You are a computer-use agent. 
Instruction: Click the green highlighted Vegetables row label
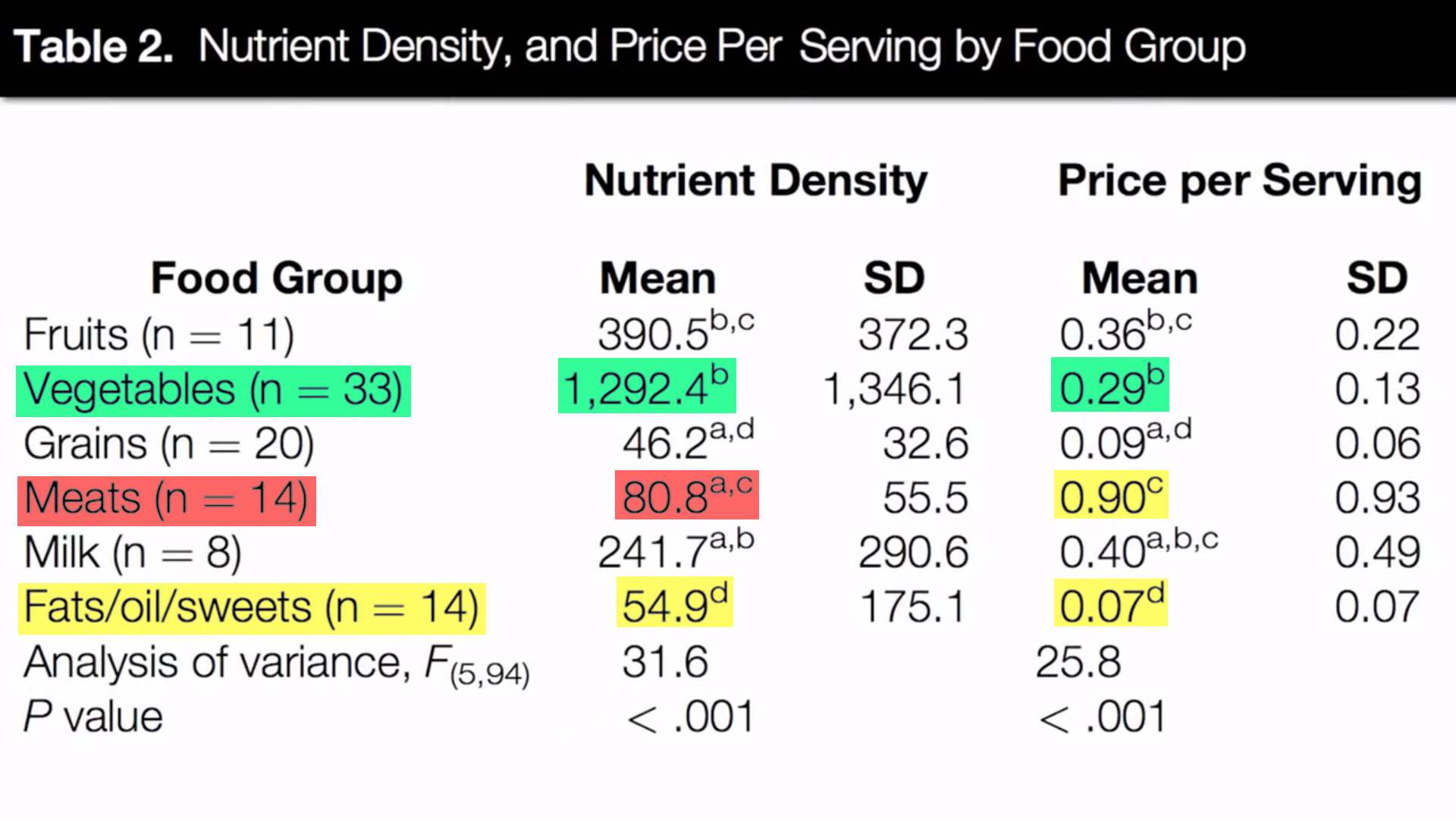point(213,391)
